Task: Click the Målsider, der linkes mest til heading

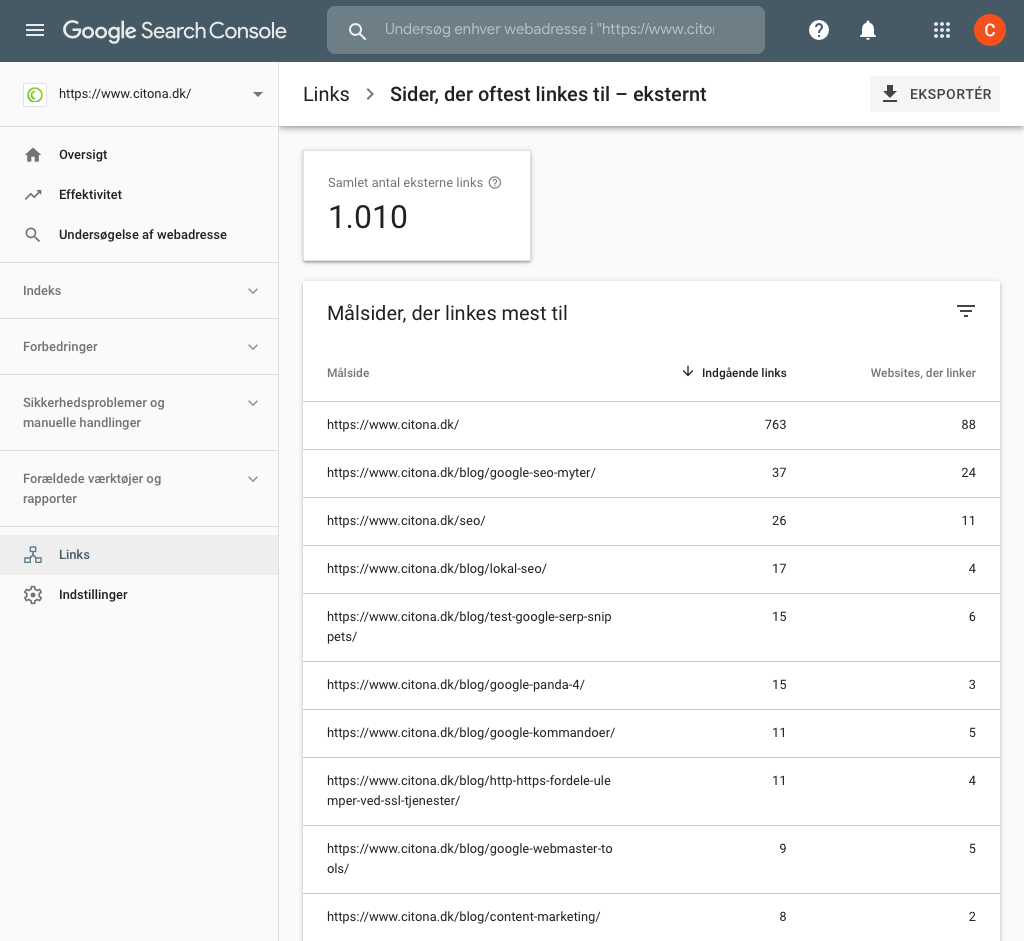Action: (447, 313)
